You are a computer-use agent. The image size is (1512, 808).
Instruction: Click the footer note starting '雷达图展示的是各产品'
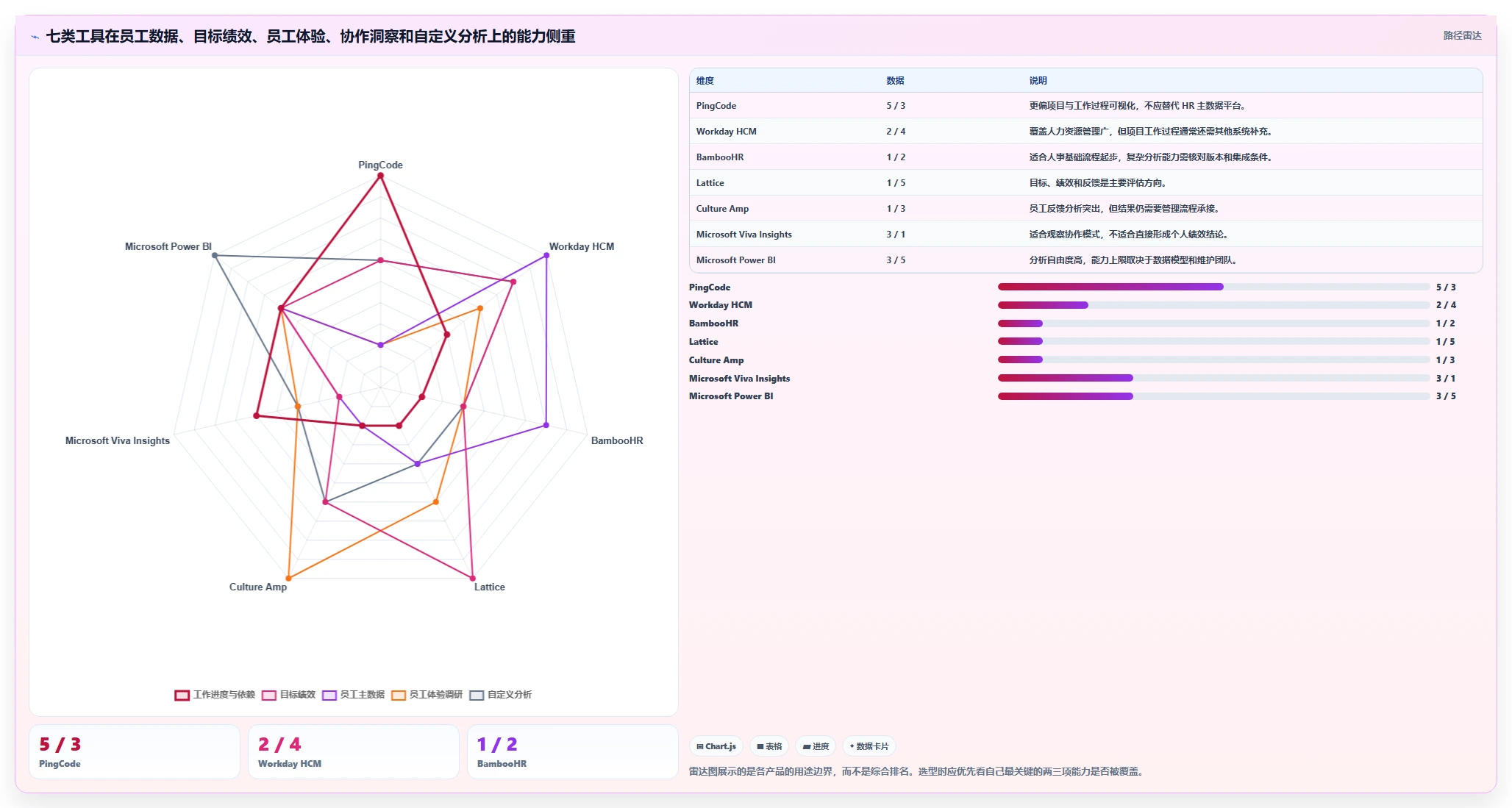pyautogui.click(x=918, y=771)
